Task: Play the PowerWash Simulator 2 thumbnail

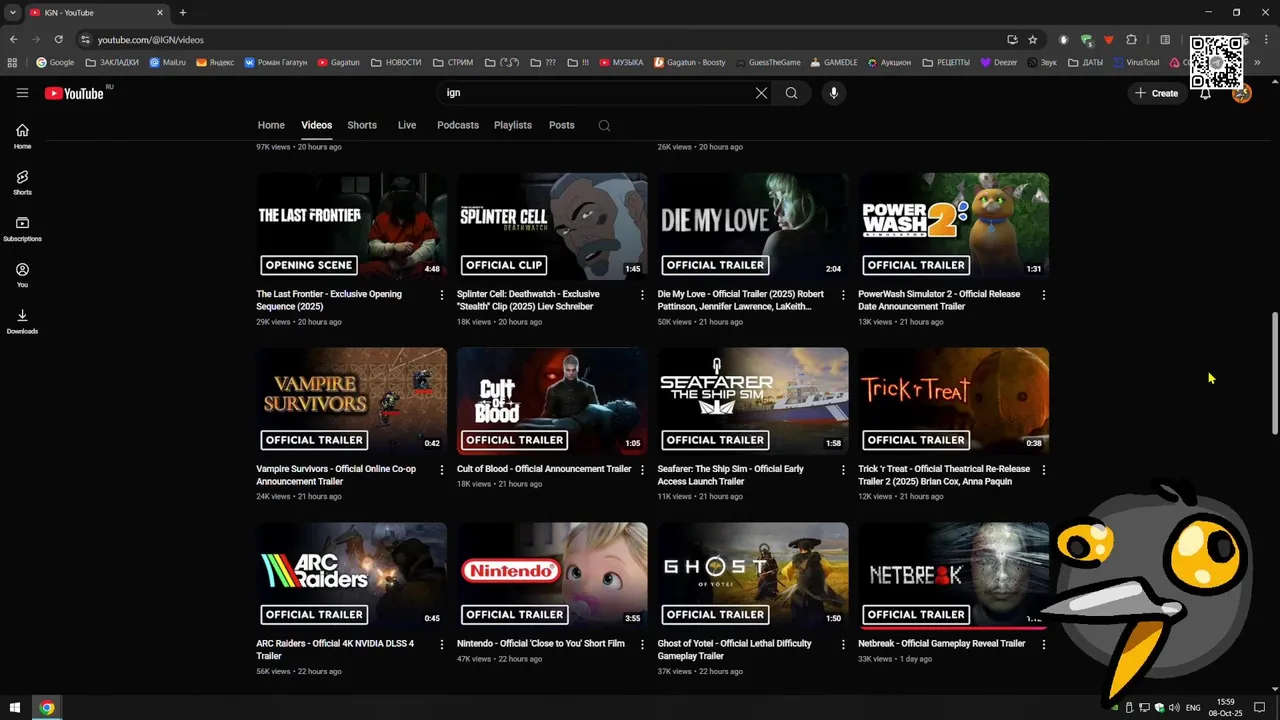Action: point(954,226)
